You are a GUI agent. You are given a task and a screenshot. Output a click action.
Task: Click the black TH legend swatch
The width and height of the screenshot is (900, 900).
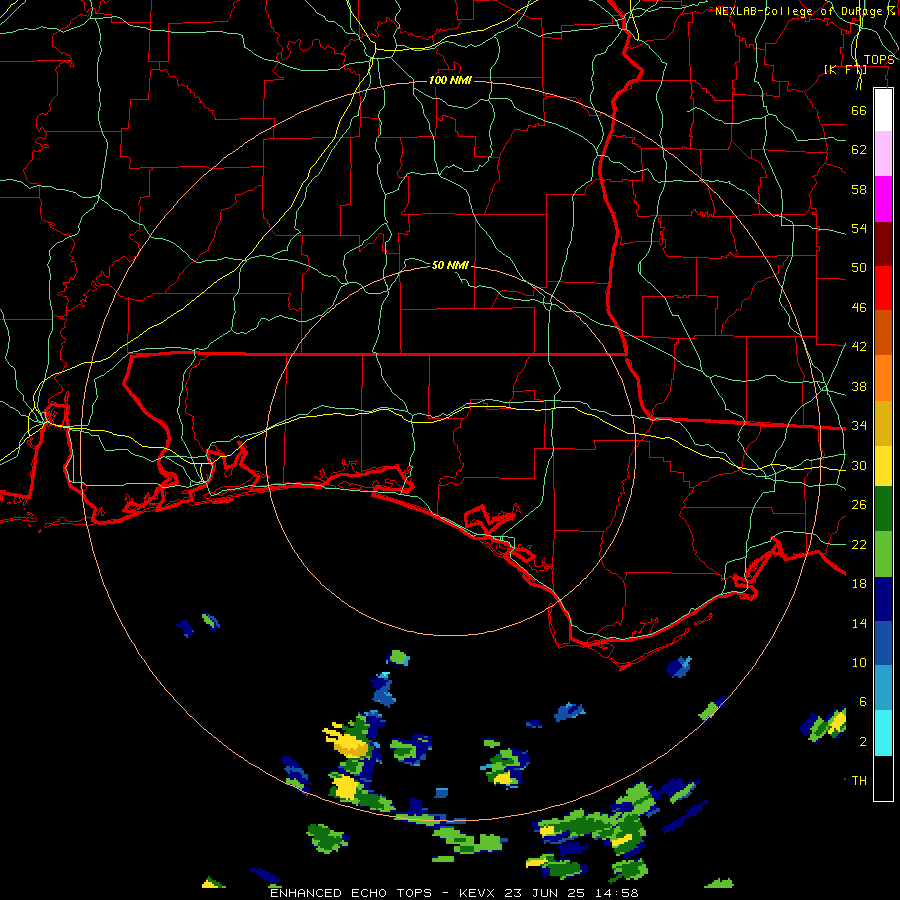(x=883, y=778)
